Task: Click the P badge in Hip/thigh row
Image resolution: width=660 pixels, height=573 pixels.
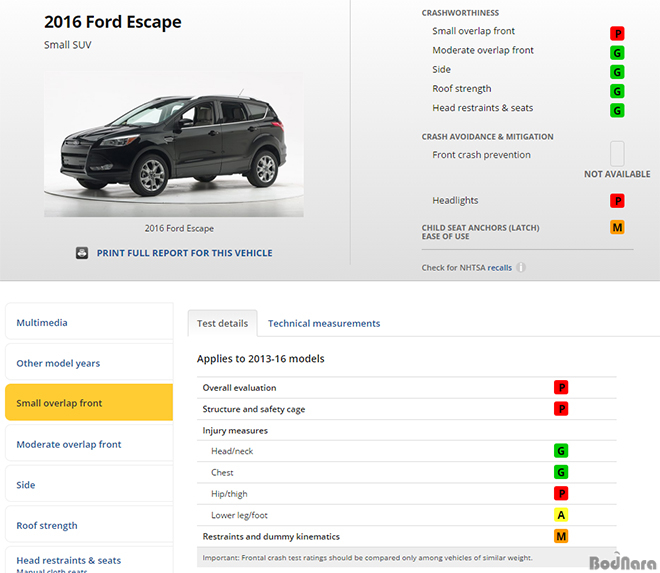Action: coord(561,493)
